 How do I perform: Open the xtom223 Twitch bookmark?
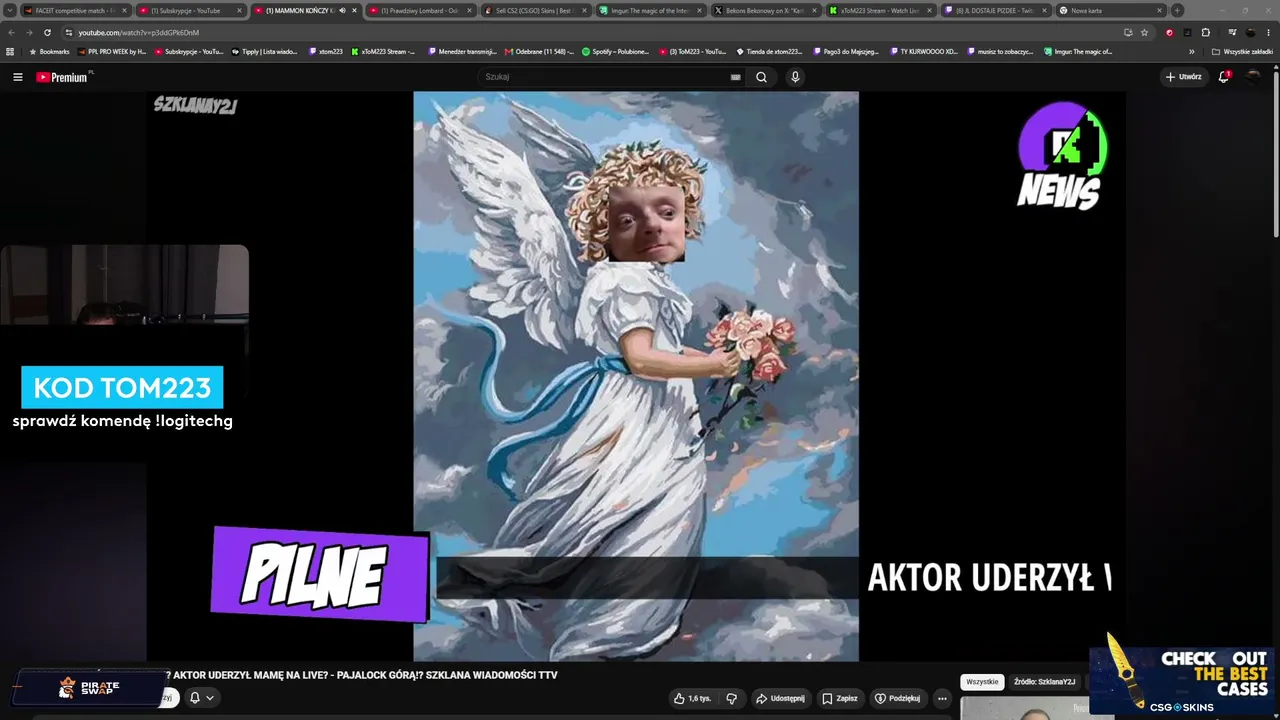(326, 51)
